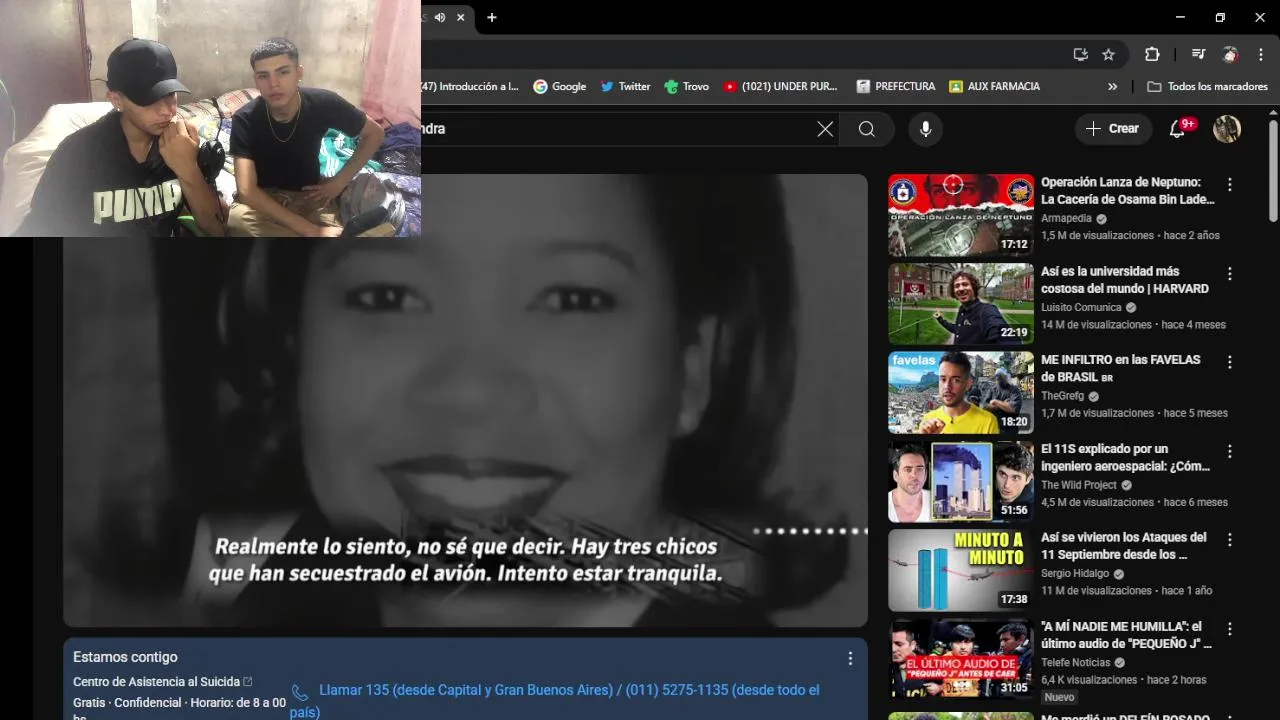Open favelas de Brasil video thumbnail
Viewport: 1280px width, 720px height.
click(961, 392)
